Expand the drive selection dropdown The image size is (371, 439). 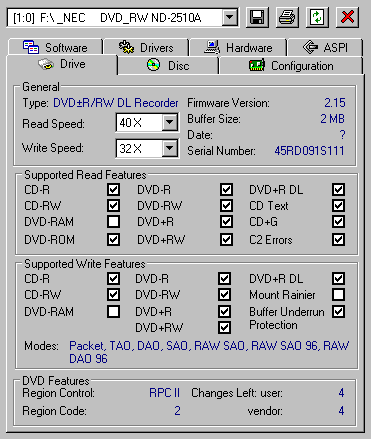pyautogui.click(x=230, y=17)
